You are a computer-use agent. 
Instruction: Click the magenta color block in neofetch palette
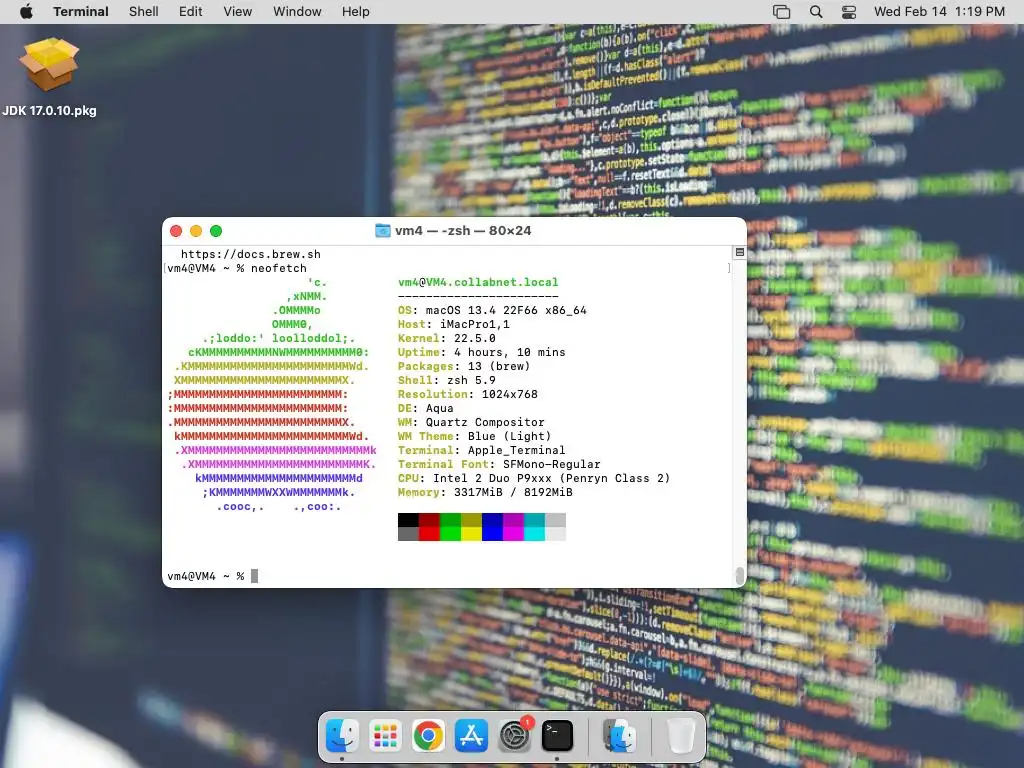[513, 527]
